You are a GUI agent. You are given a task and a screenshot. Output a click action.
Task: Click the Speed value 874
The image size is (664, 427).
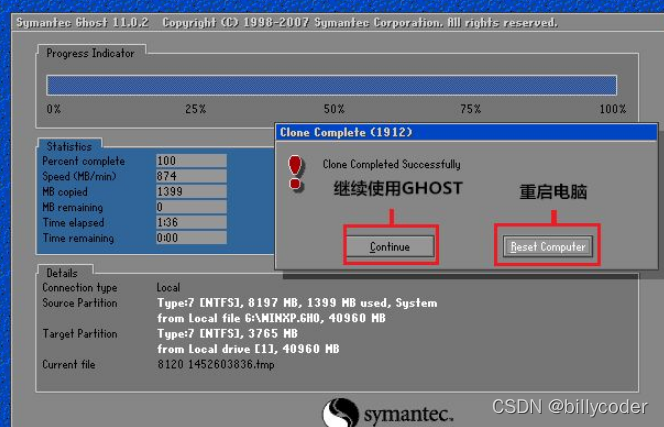191,176
